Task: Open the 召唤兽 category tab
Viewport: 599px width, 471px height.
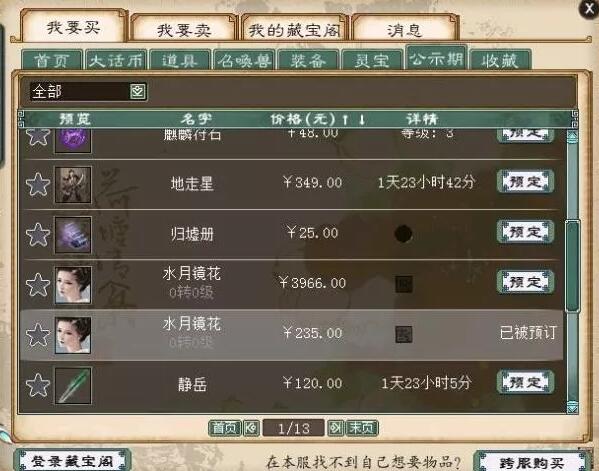Action: [x=244, y=60]
